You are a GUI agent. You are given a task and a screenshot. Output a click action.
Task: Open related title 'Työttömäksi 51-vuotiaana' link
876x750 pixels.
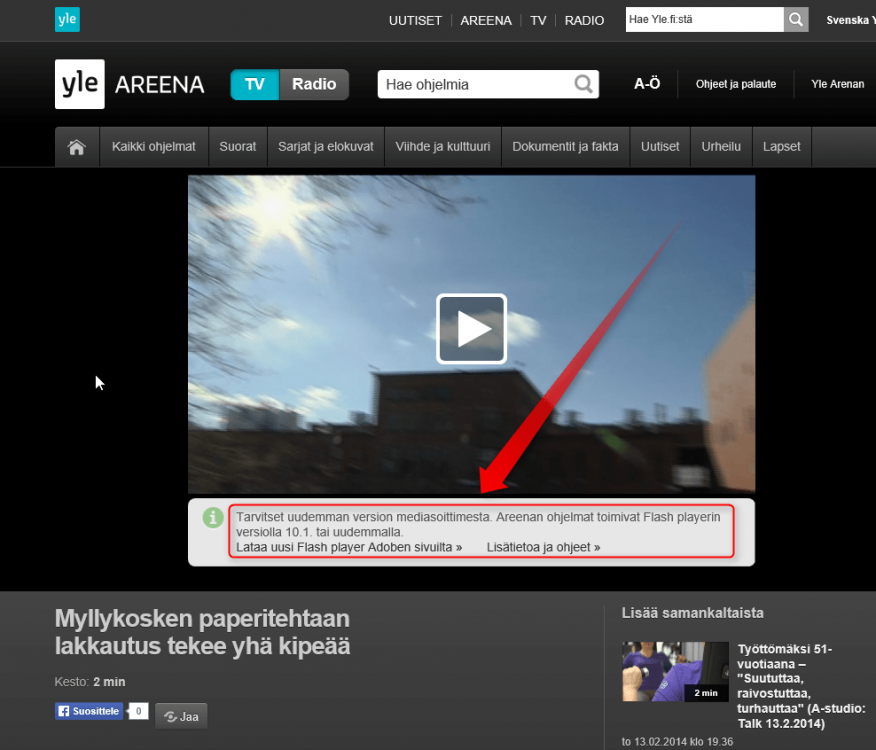click(801, 686)
